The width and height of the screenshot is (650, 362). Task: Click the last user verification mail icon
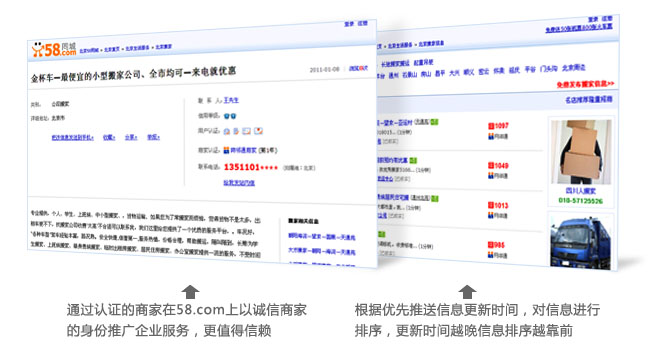pyautogui.click(x=258, y=131)
